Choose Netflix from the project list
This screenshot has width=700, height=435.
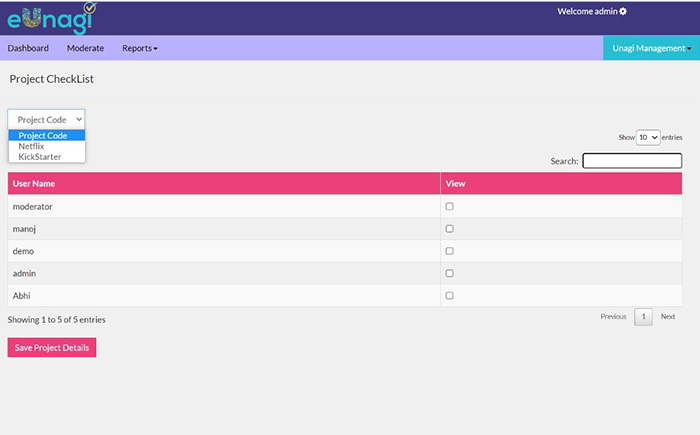tap(31, 146)
